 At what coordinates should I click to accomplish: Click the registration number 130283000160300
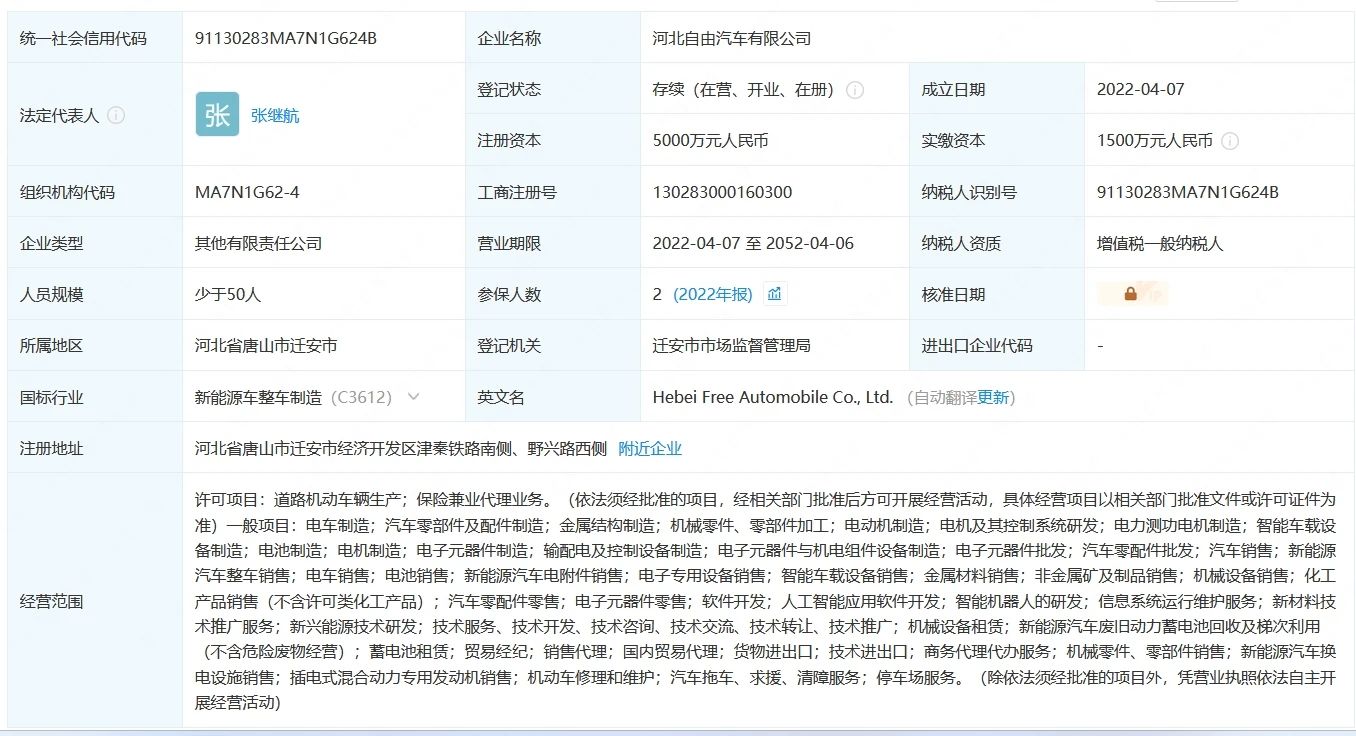[722, 192]
